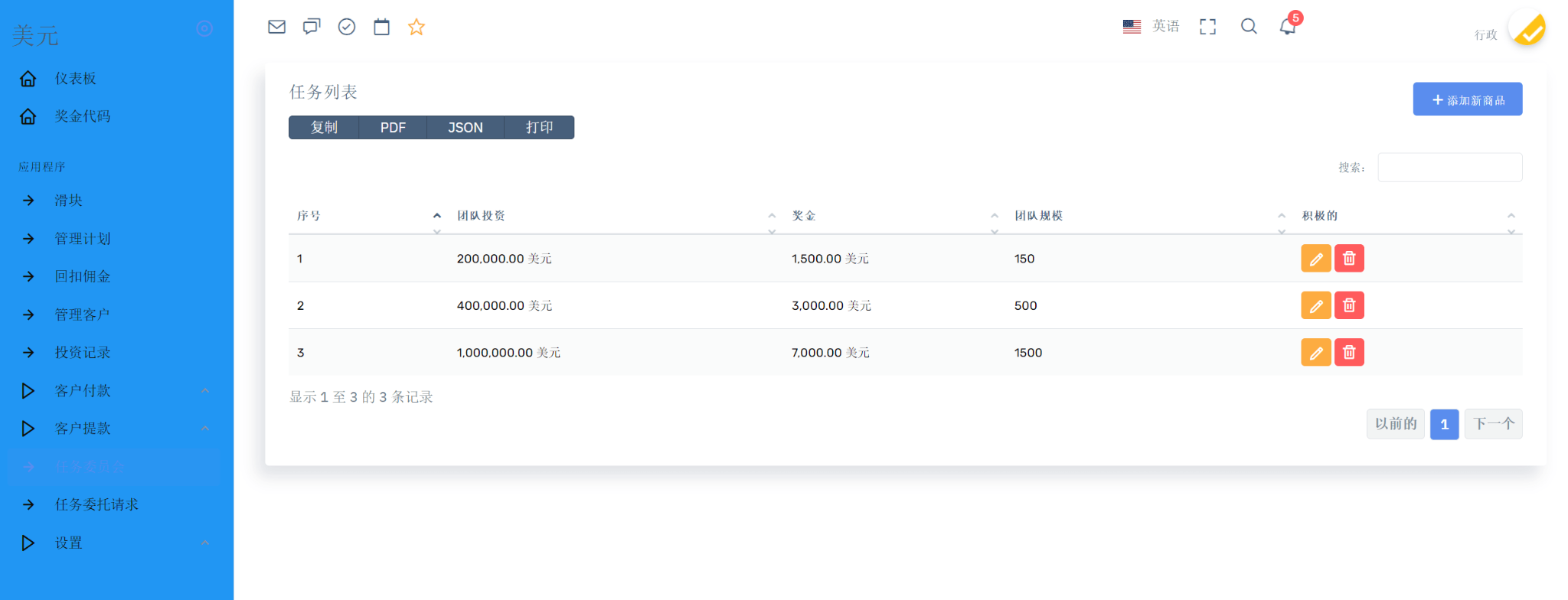The height and width of the screenshot is (600, 1568).
Task: Open the search magnifier icon
Action: coord(1249,27)
